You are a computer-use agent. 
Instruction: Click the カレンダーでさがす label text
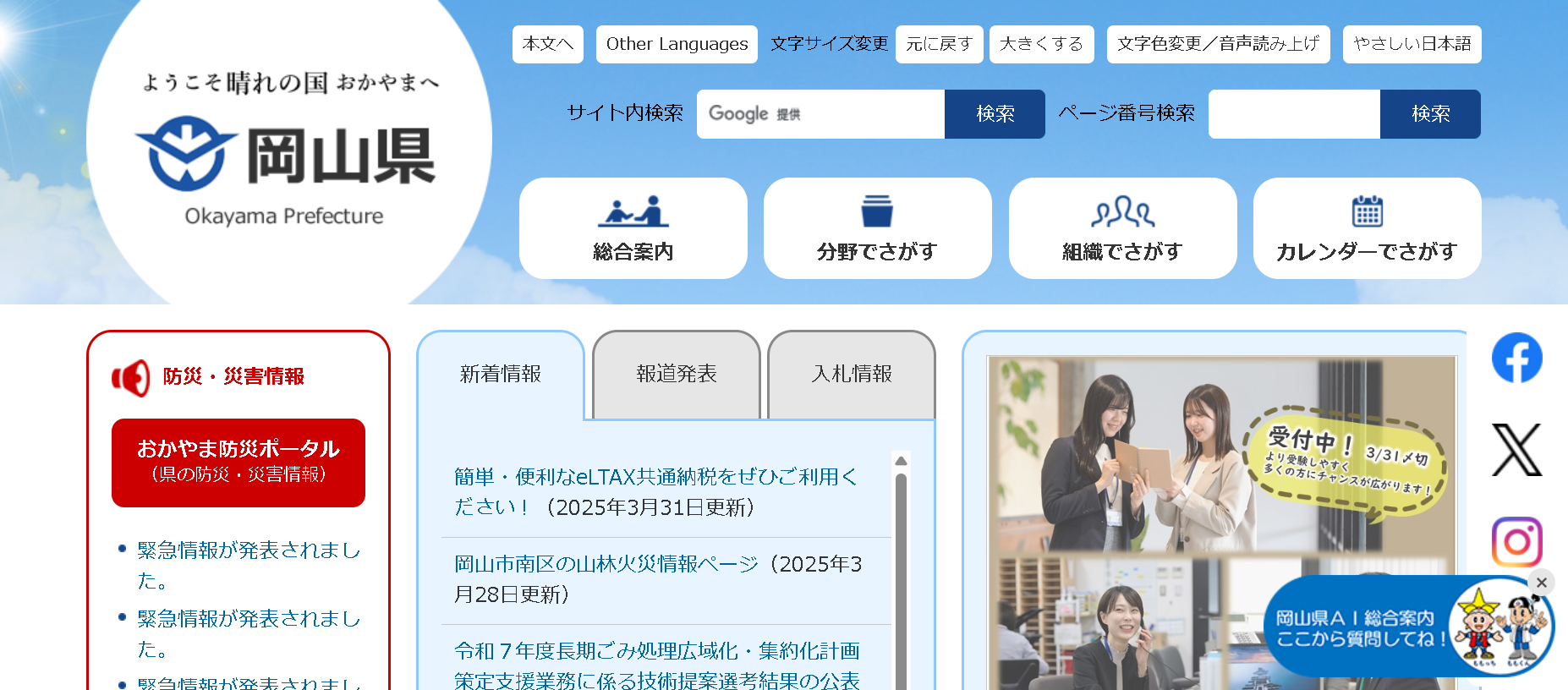1367,251
